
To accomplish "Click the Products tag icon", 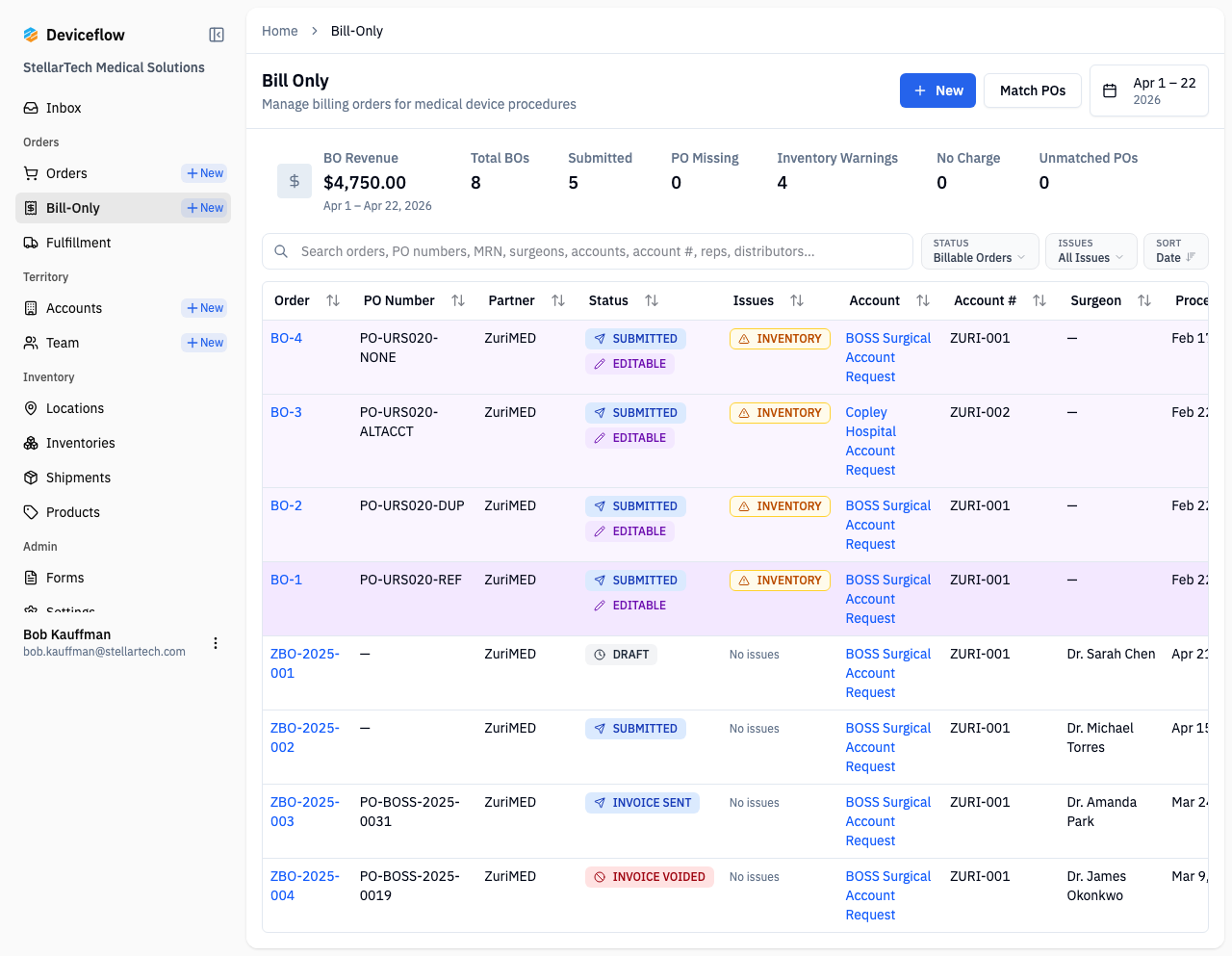I will pos(31,512).
